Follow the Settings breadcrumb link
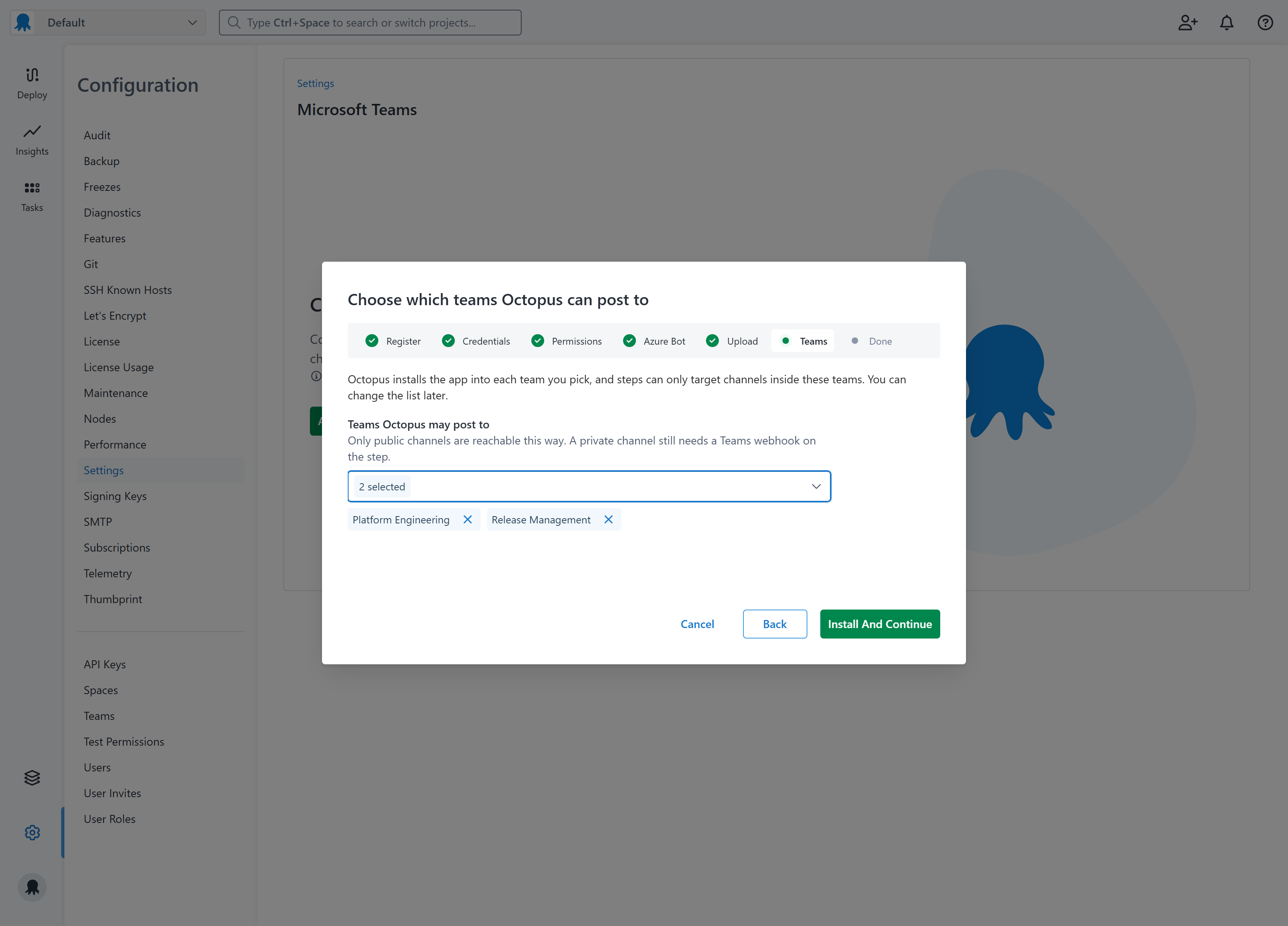The image size is (1288, 926). pyautogui.click(x=315, y=83)
